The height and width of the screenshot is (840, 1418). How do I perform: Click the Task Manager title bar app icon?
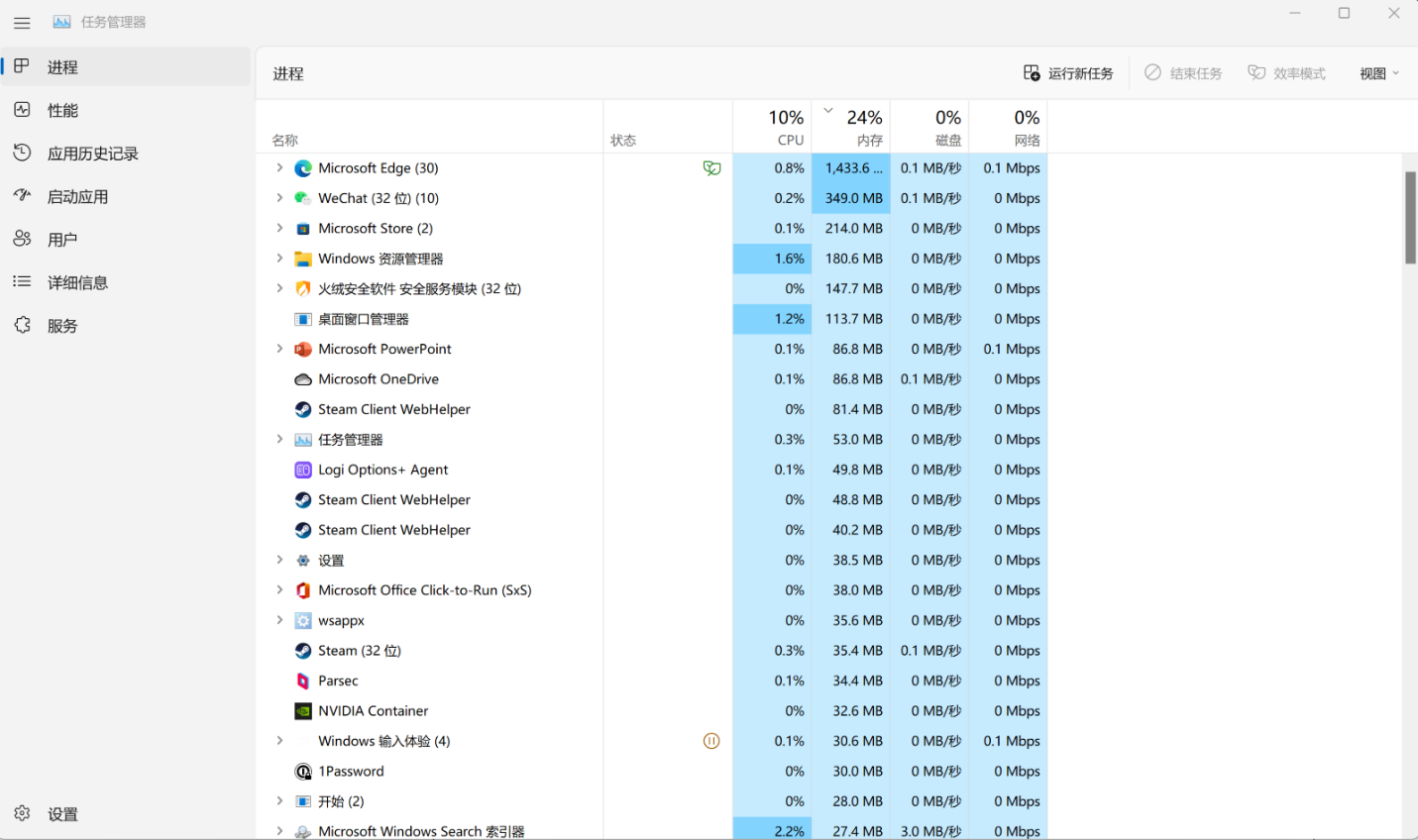61,22
